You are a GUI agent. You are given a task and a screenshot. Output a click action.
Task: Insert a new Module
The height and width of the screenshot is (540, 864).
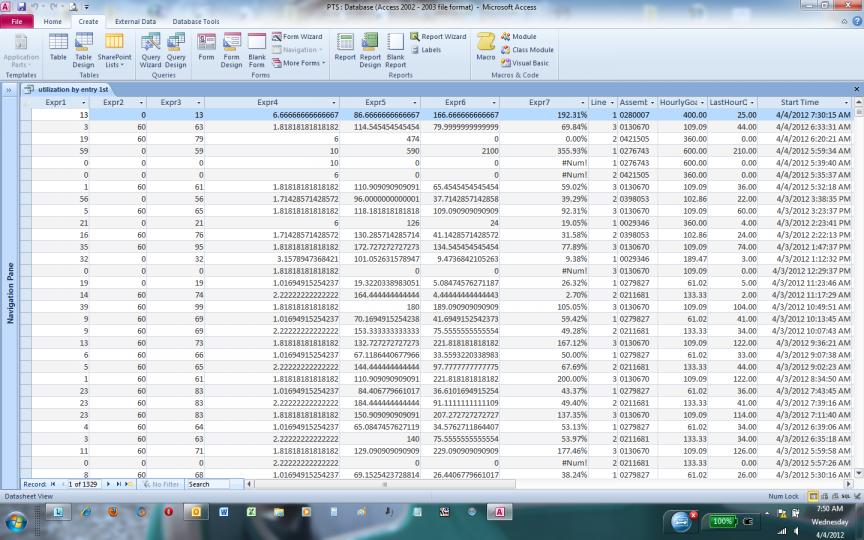519,36
